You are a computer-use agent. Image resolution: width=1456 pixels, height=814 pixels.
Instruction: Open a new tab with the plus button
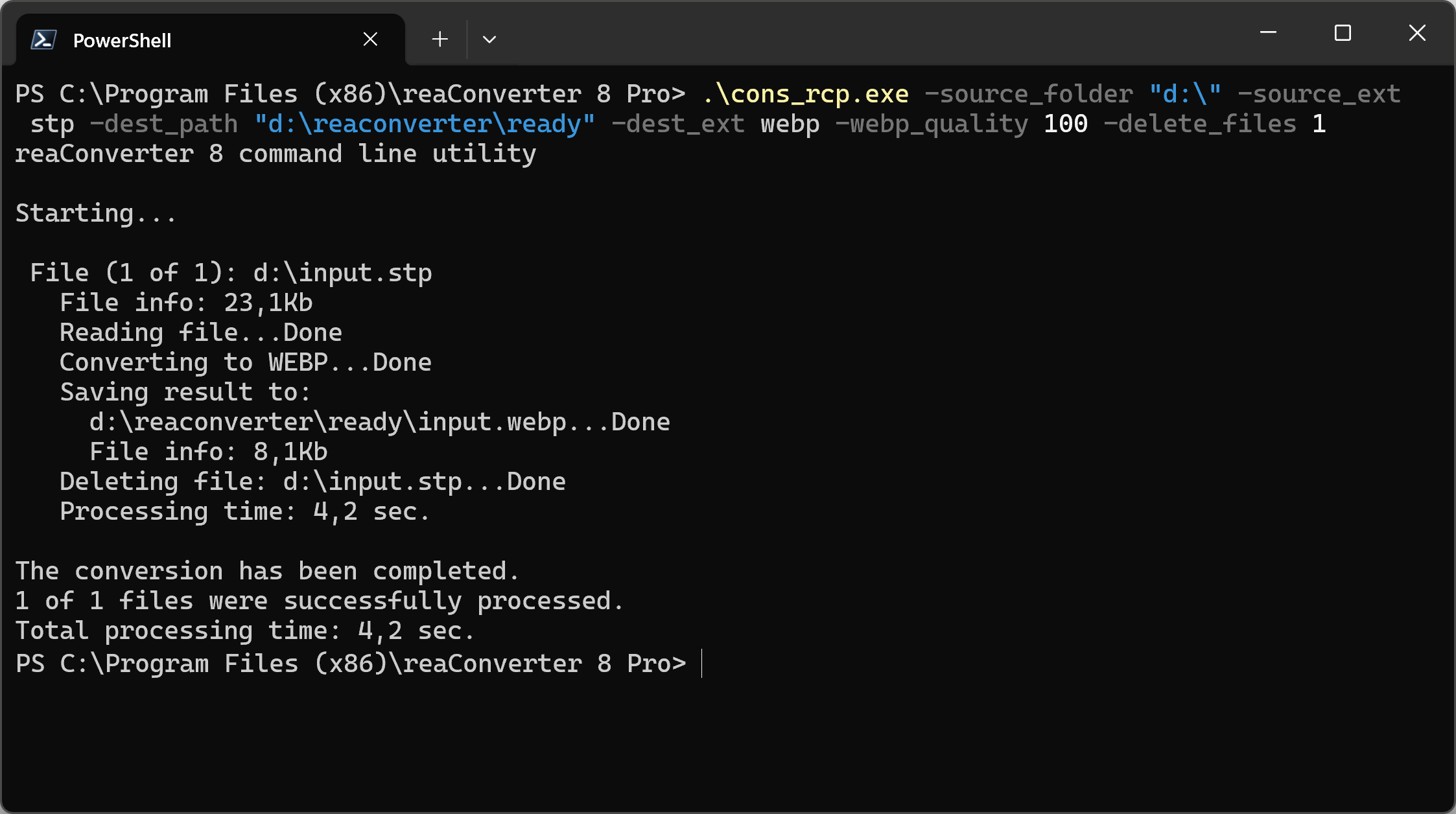click(440, 39)
